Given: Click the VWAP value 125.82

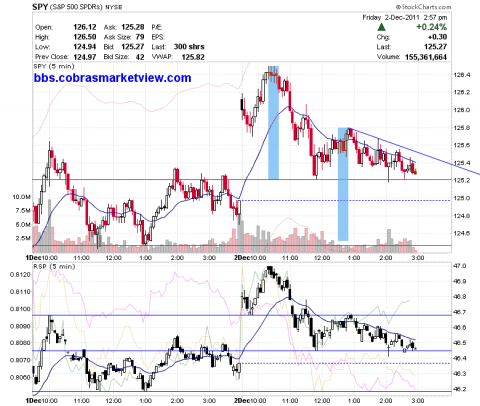Looking at the screenshot, I should pyautogui.click(x=193, y=57).
